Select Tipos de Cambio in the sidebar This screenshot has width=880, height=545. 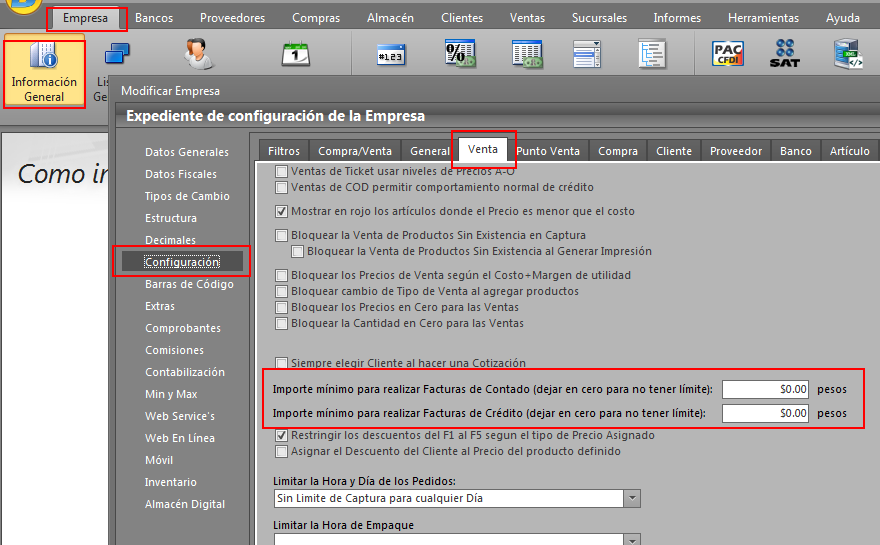187,196
